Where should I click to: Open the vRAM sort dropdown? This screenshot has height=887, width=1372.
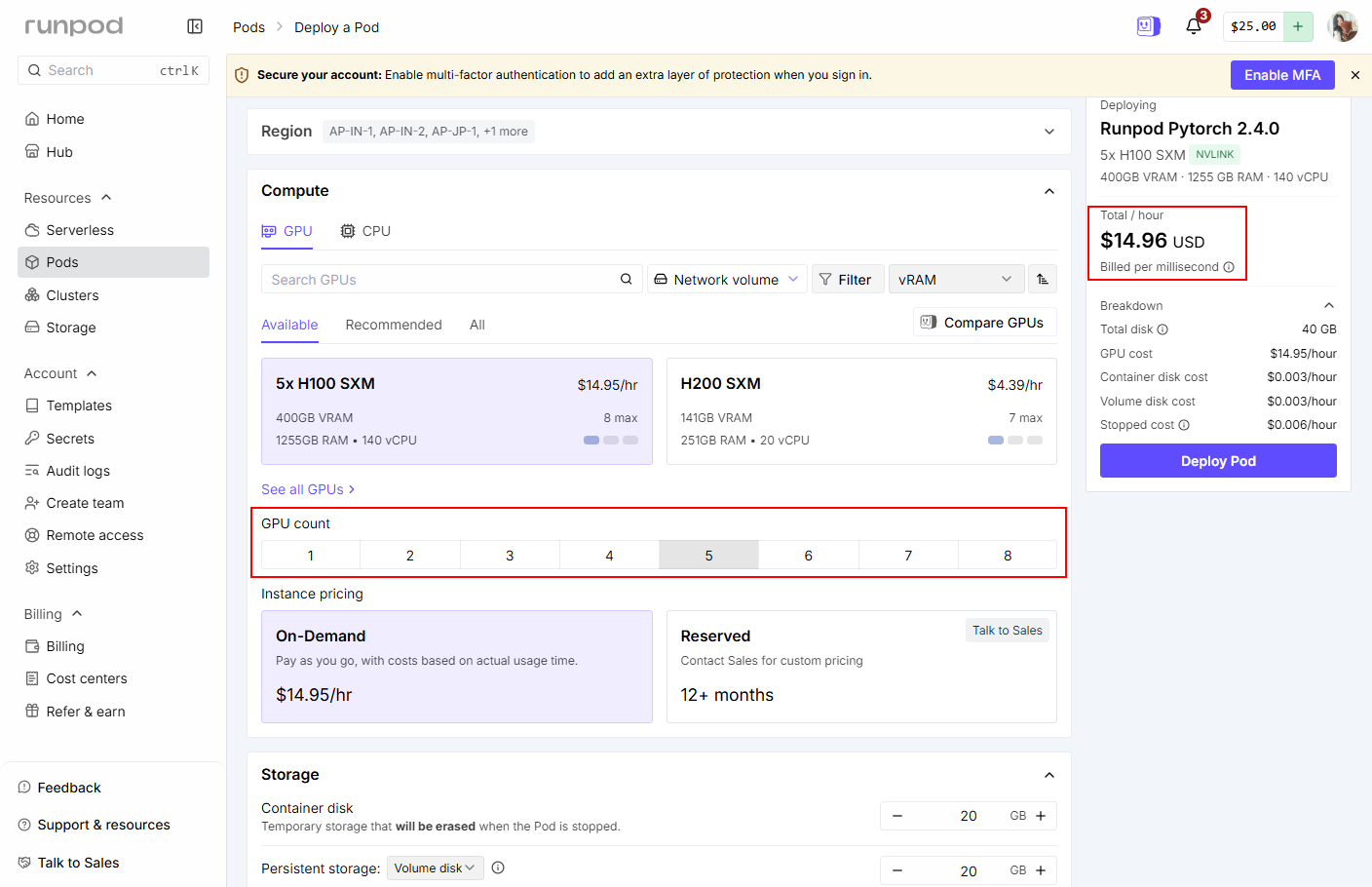956,279
